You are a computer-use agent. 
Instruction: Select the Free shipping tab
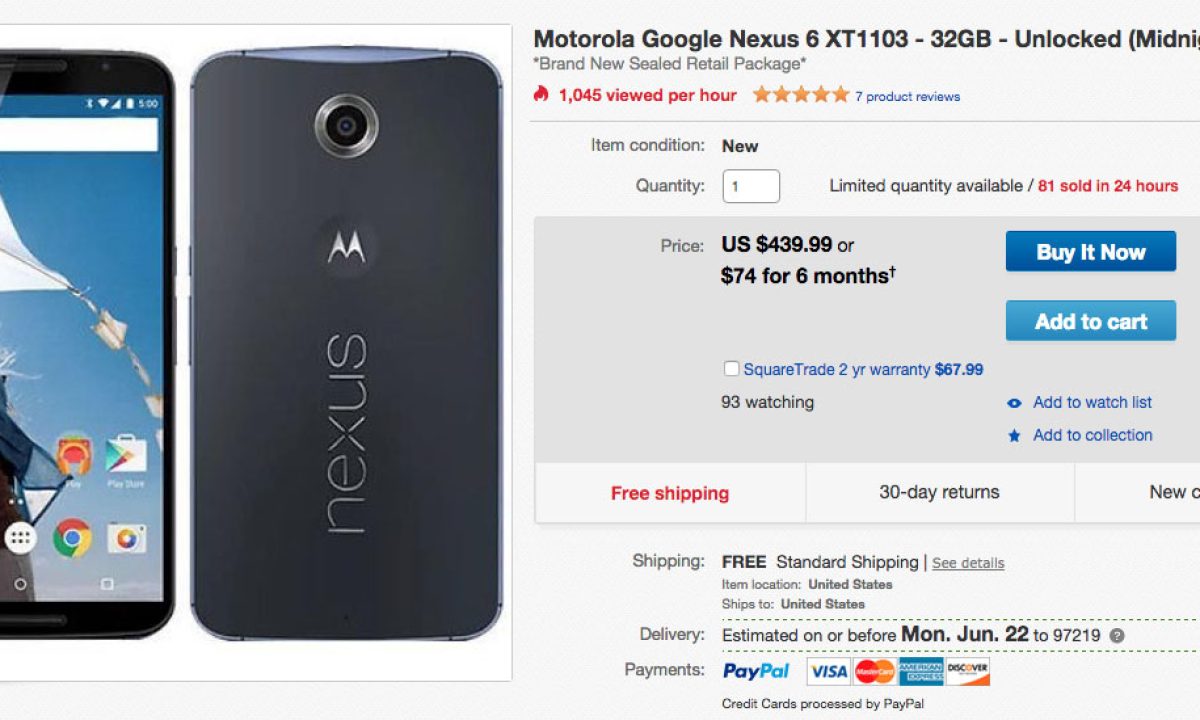(x=670, y=493)
